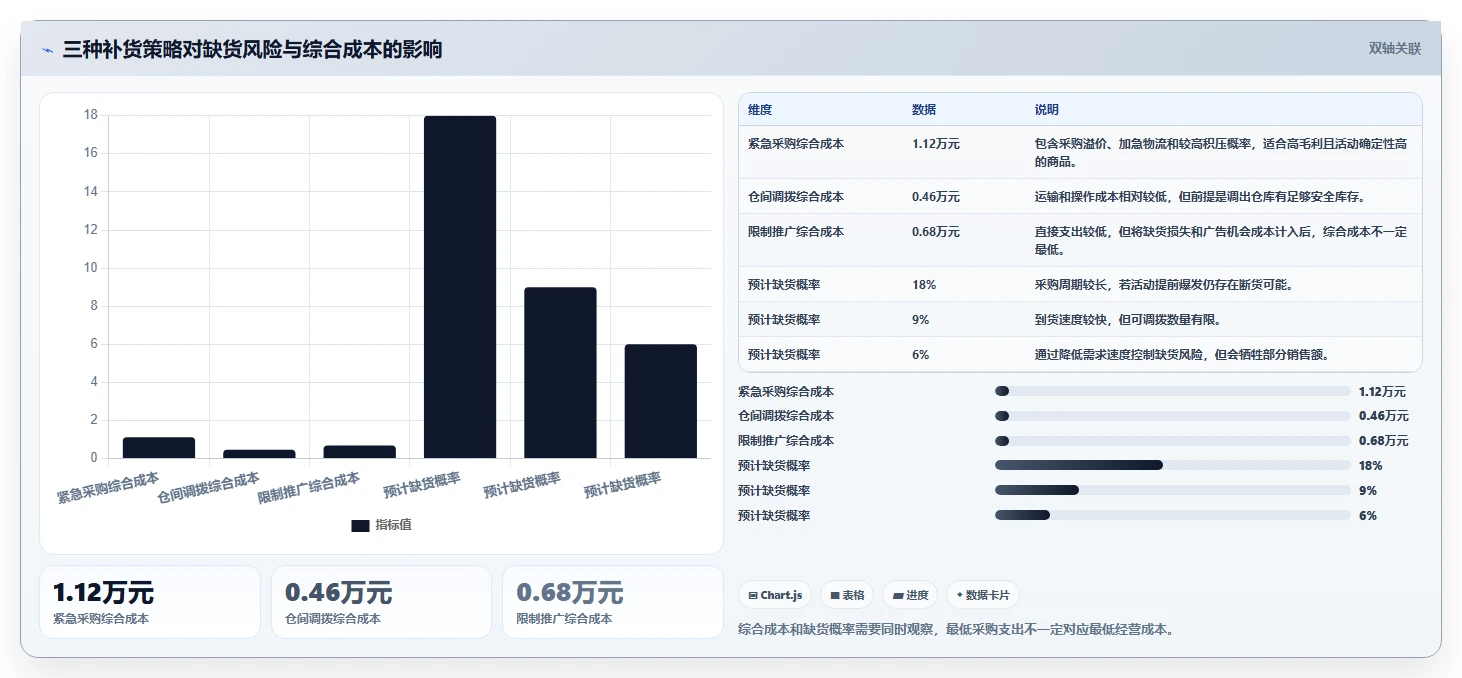Click the 限制推广综合成本 x-axis label under chart
Screen dimensions: 1462x678
tap(309, 487)
